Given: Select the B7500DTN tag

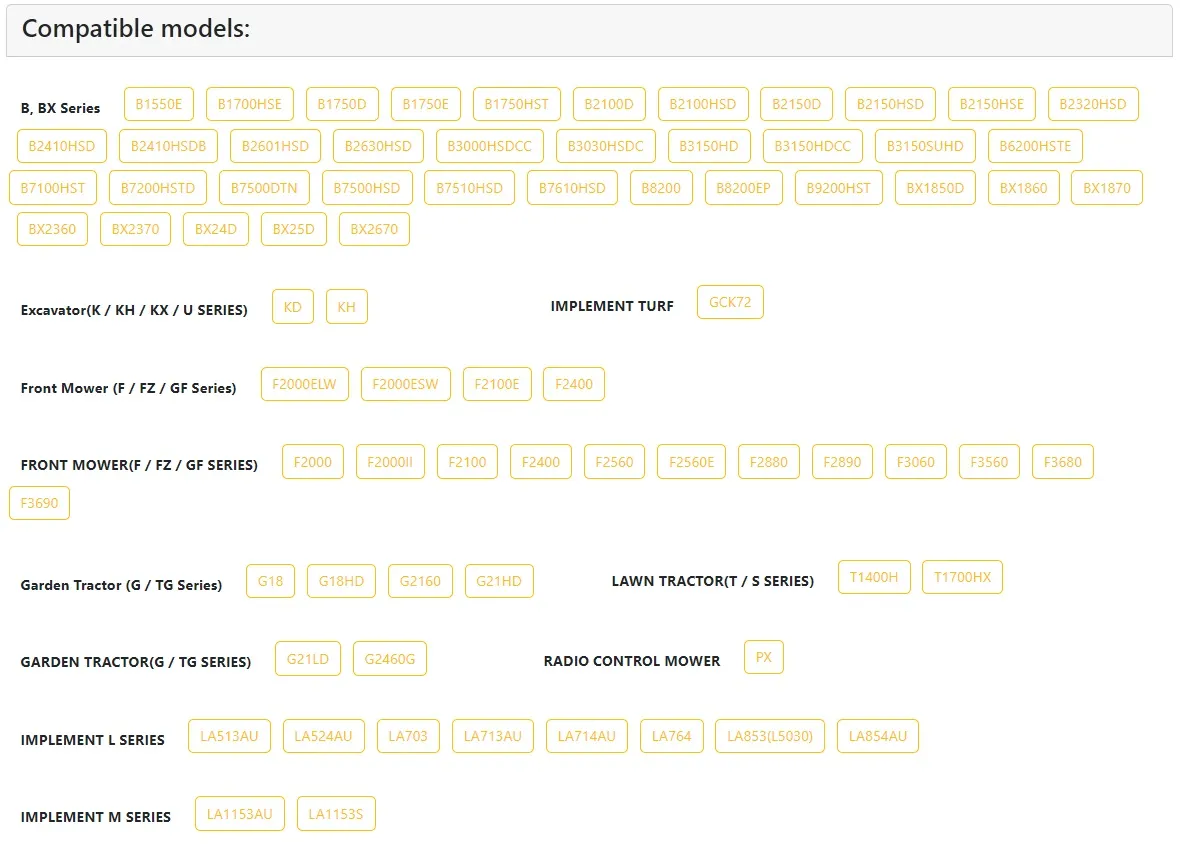Looking at the screenshot, I should click(264, 188).
